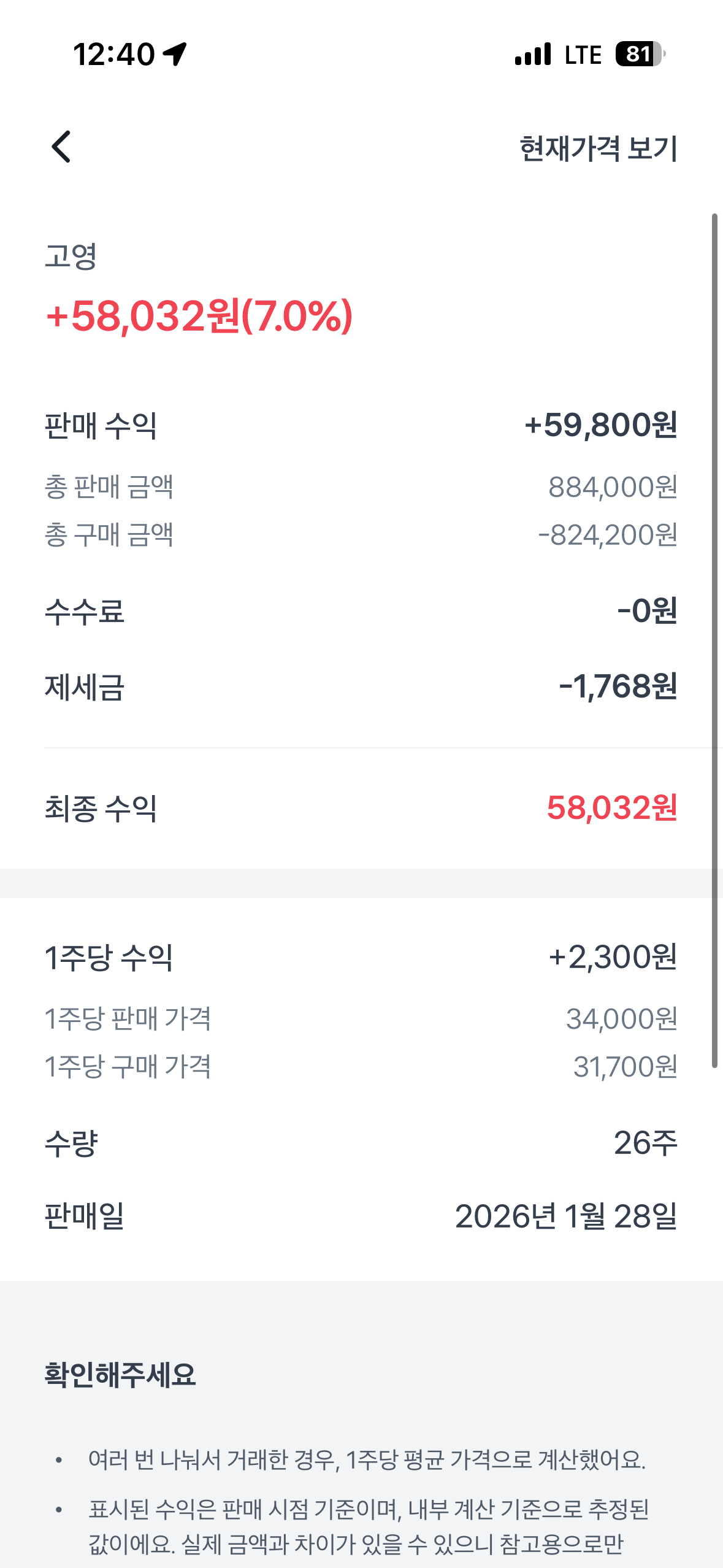Tap the location arrow in status bar

point(175,54)
